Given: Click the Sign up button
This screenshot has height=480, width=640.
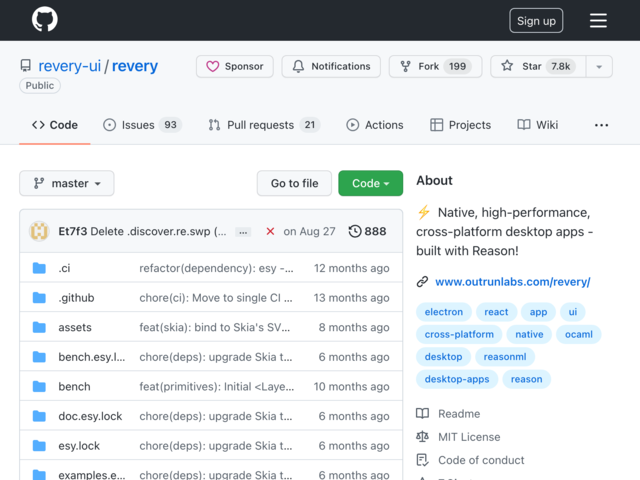Looking at the screenshot, I should pos(536,20).
